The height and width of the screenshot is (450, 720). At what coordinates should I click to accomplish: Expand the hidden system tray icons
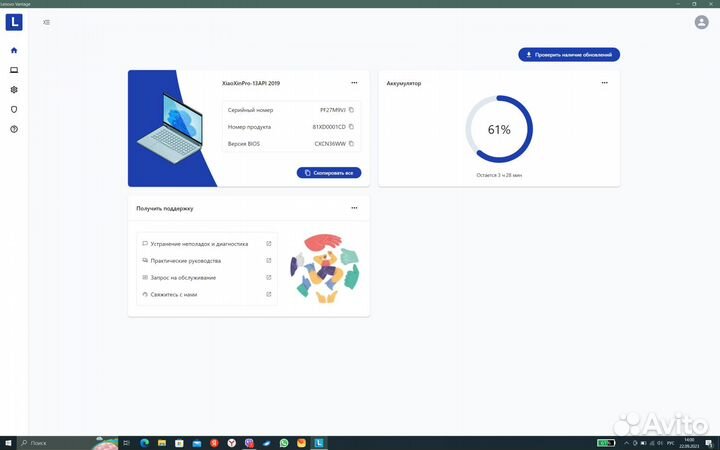626,443
